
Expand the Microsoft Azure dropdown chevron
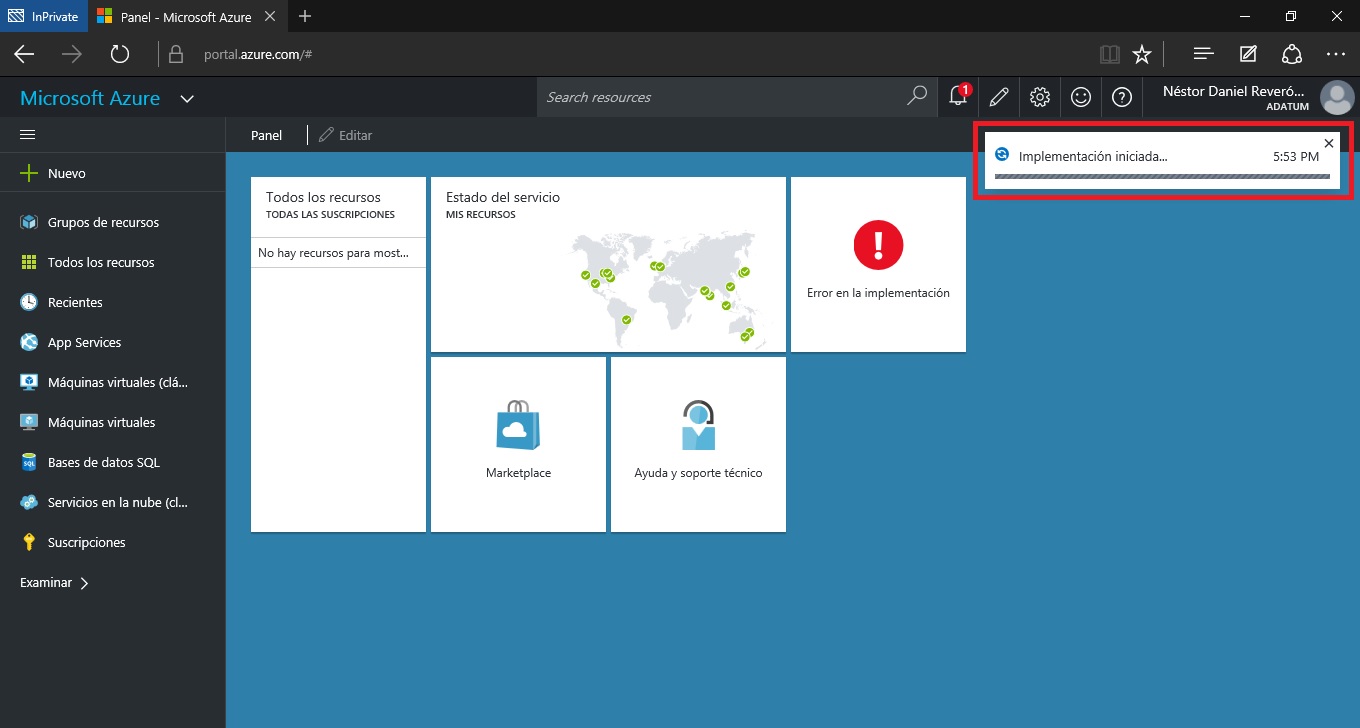[187, 99]
